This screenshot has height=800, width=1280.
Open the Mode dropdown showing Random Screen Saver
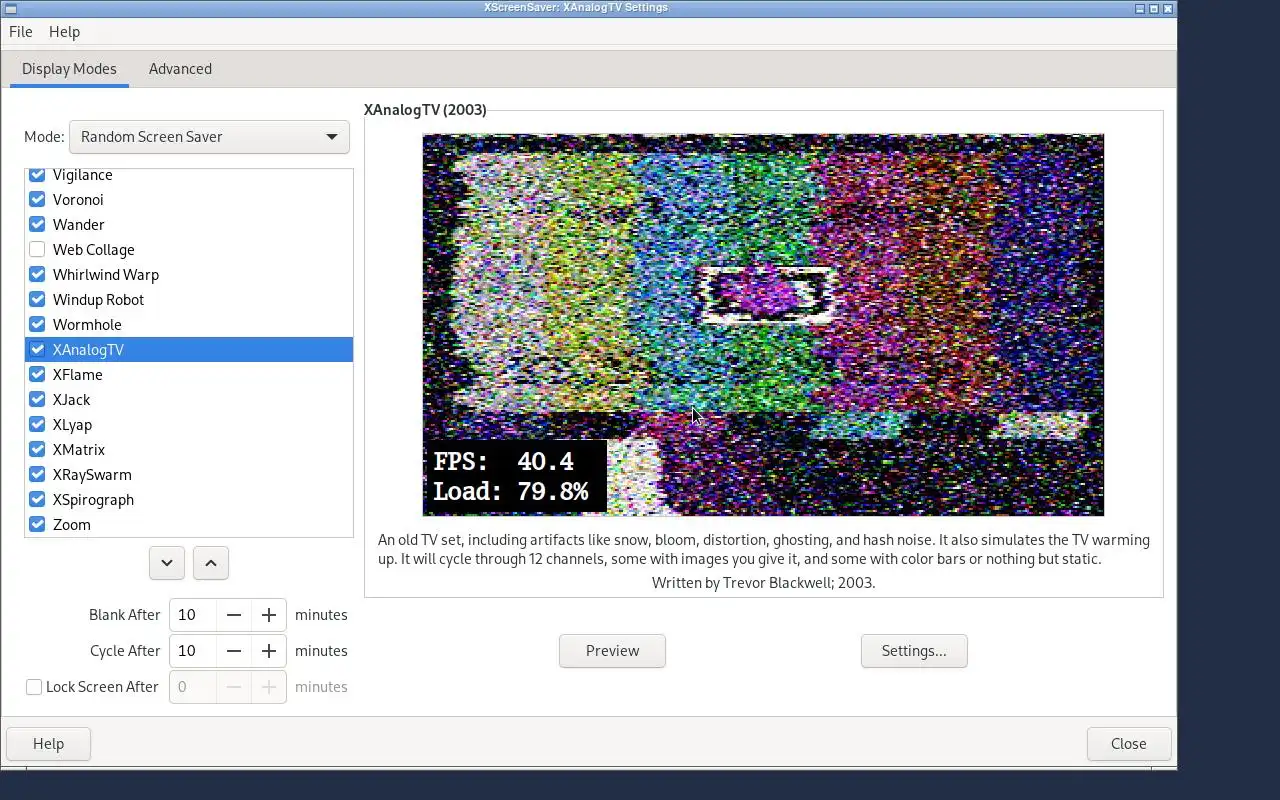(209, 137)
